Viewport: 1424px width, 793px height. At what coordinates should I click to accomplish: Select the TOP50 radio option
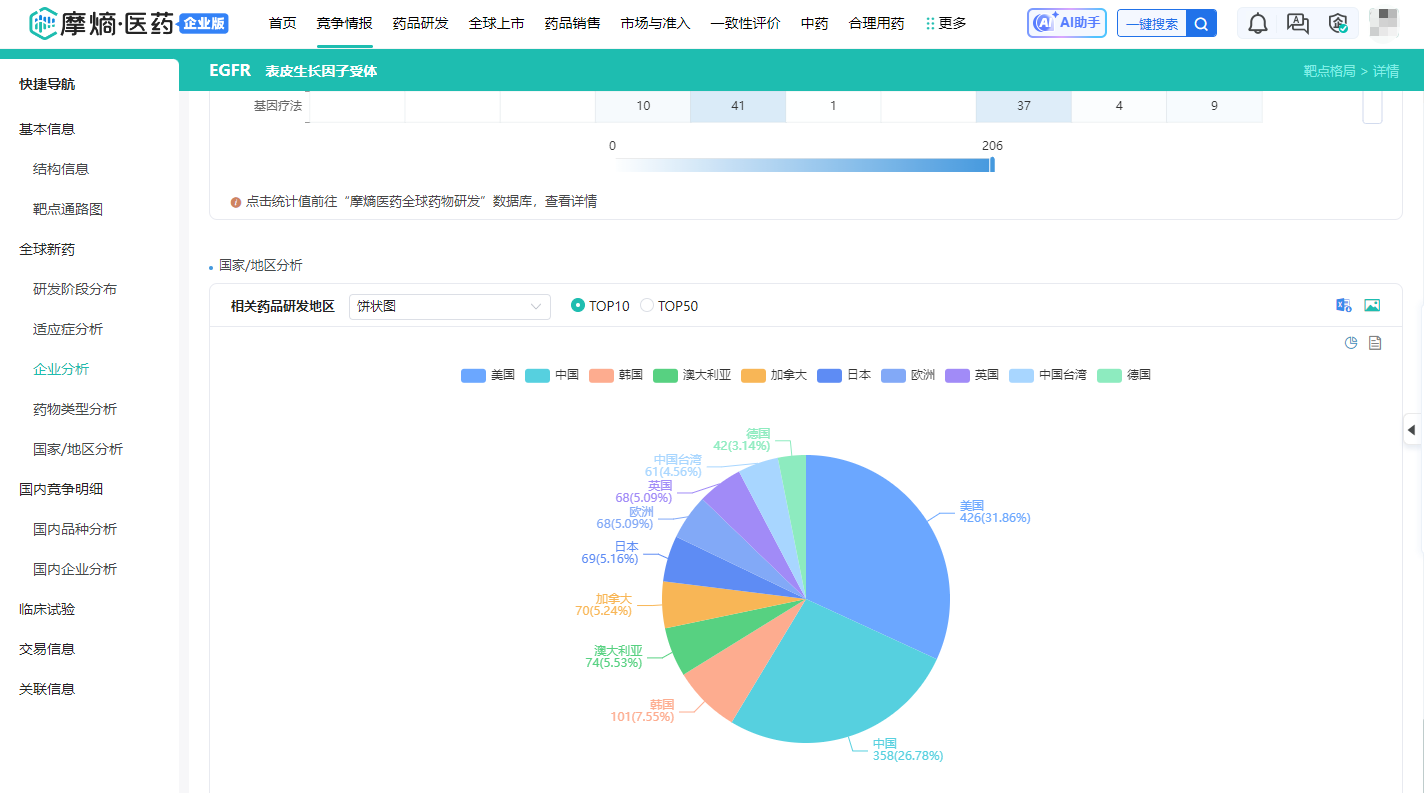pos(669,306)
